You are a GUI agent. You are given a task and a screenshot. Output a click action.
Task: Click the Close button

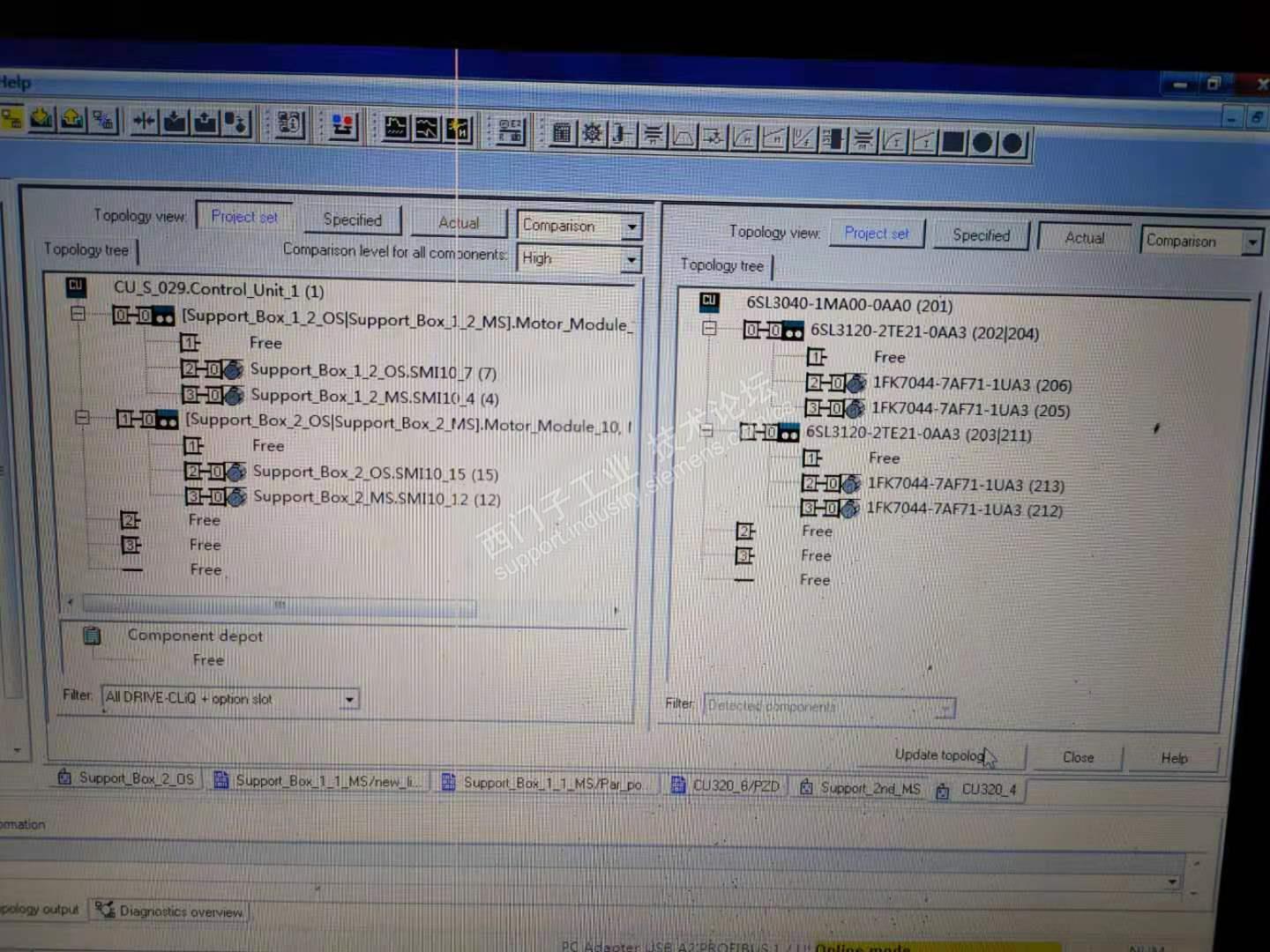pyautogui.click(x=1078, y=757)
